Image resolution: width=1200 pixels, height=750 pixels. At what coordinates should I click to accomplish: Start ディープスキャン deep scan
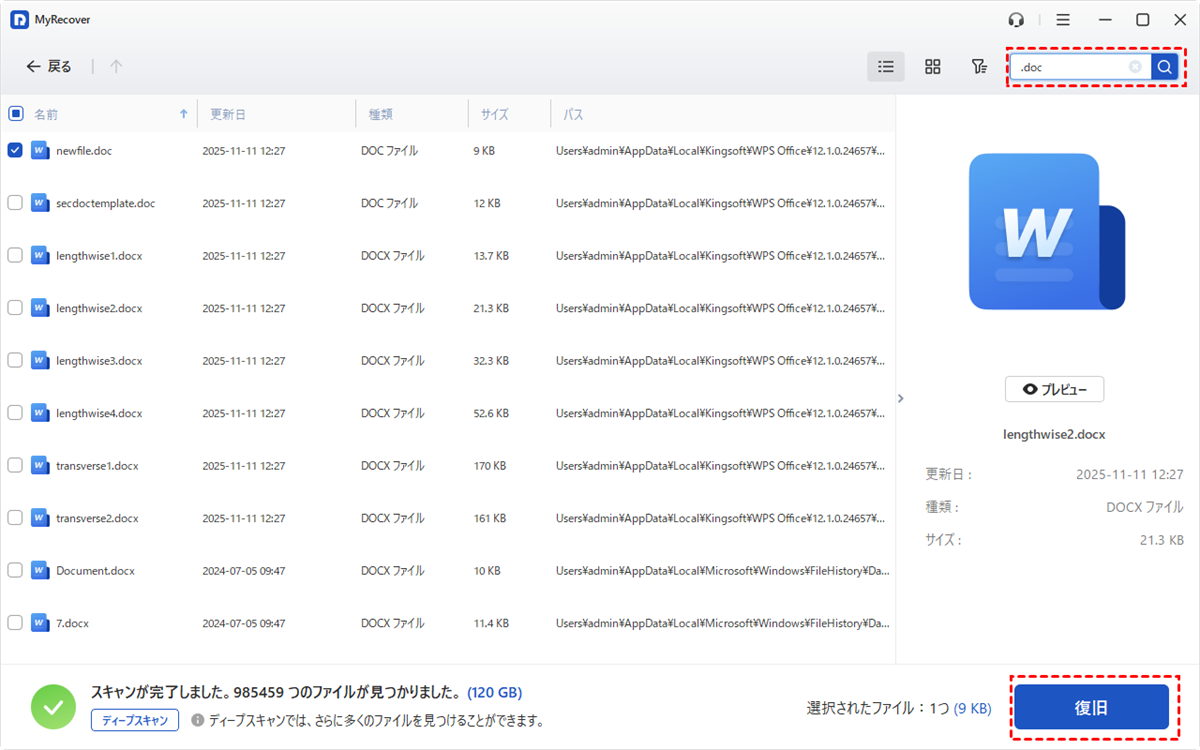coord(135,720)
